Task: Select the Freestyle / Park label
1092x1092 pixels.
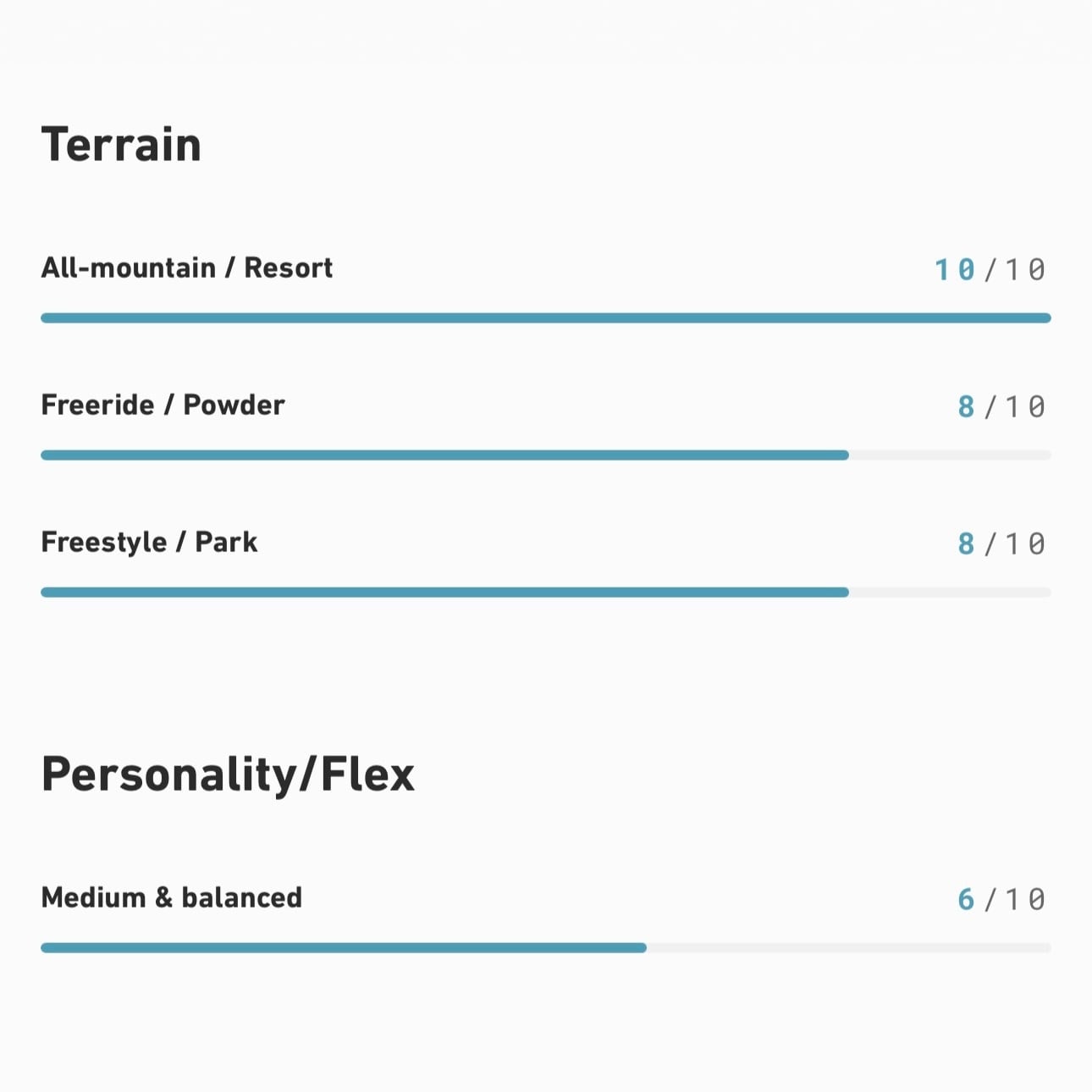Action: 149,542
